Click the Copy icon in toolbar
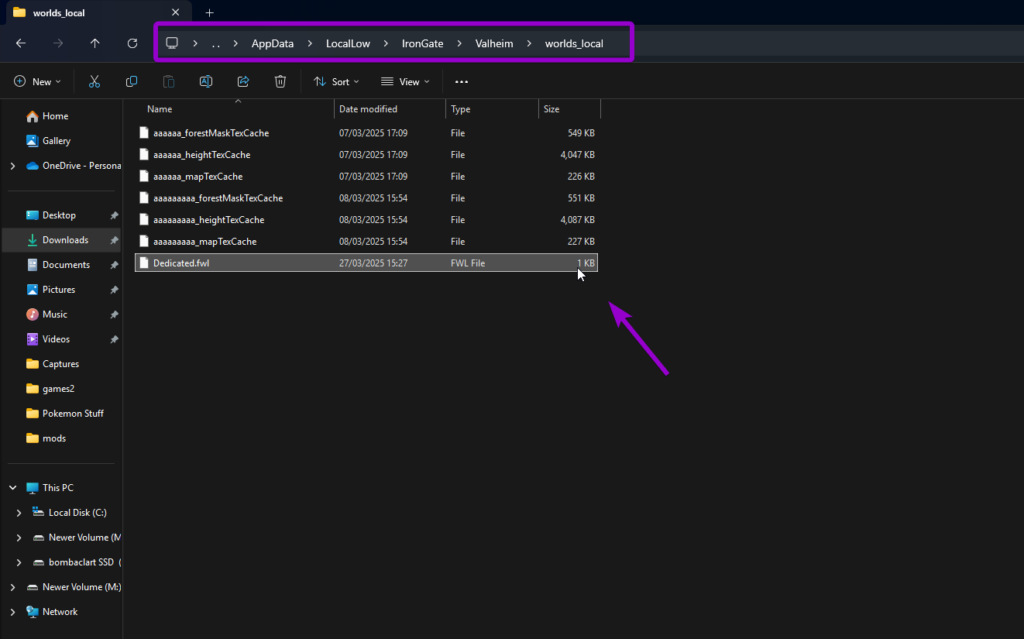The width and height of the screenshot is (1024, 639). pos(131,82)
